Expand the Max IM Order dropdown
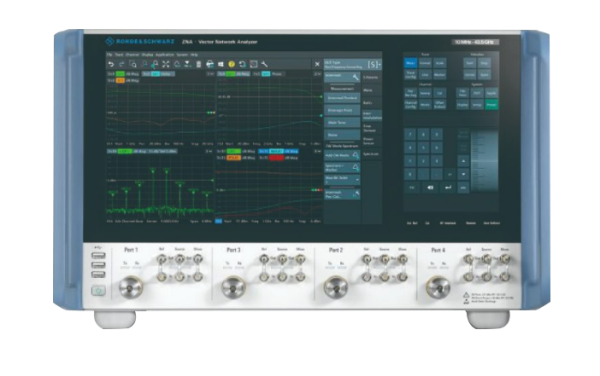The image size is (600, 376). coord(342,180)
